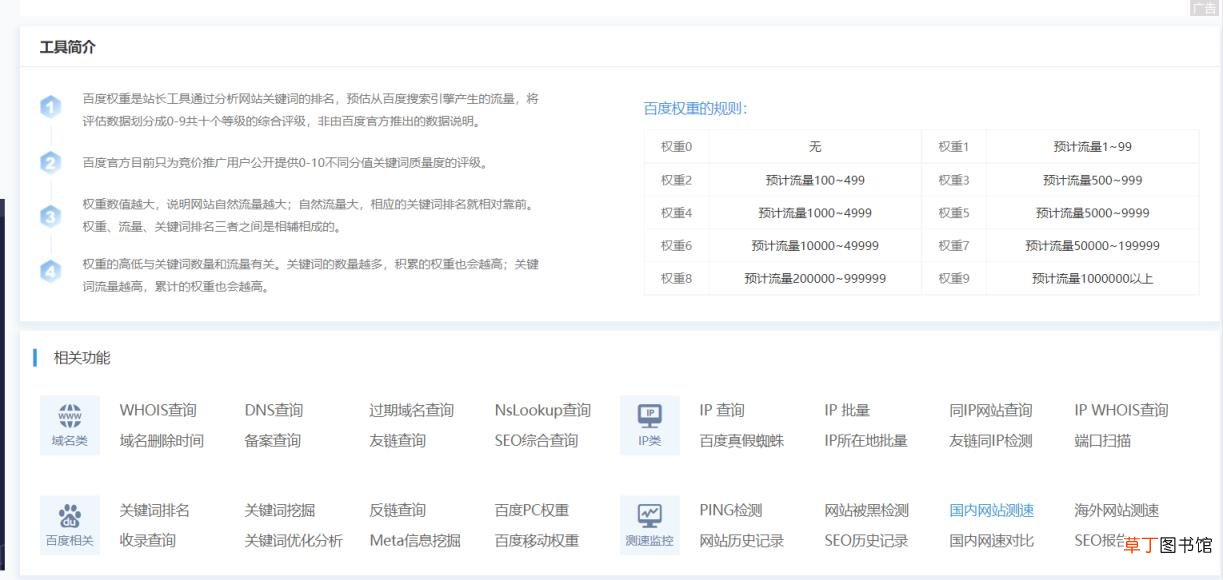Open IP所在地批量 link
1223x580 pixels.
pyautogui.click(x=866, y=440)
